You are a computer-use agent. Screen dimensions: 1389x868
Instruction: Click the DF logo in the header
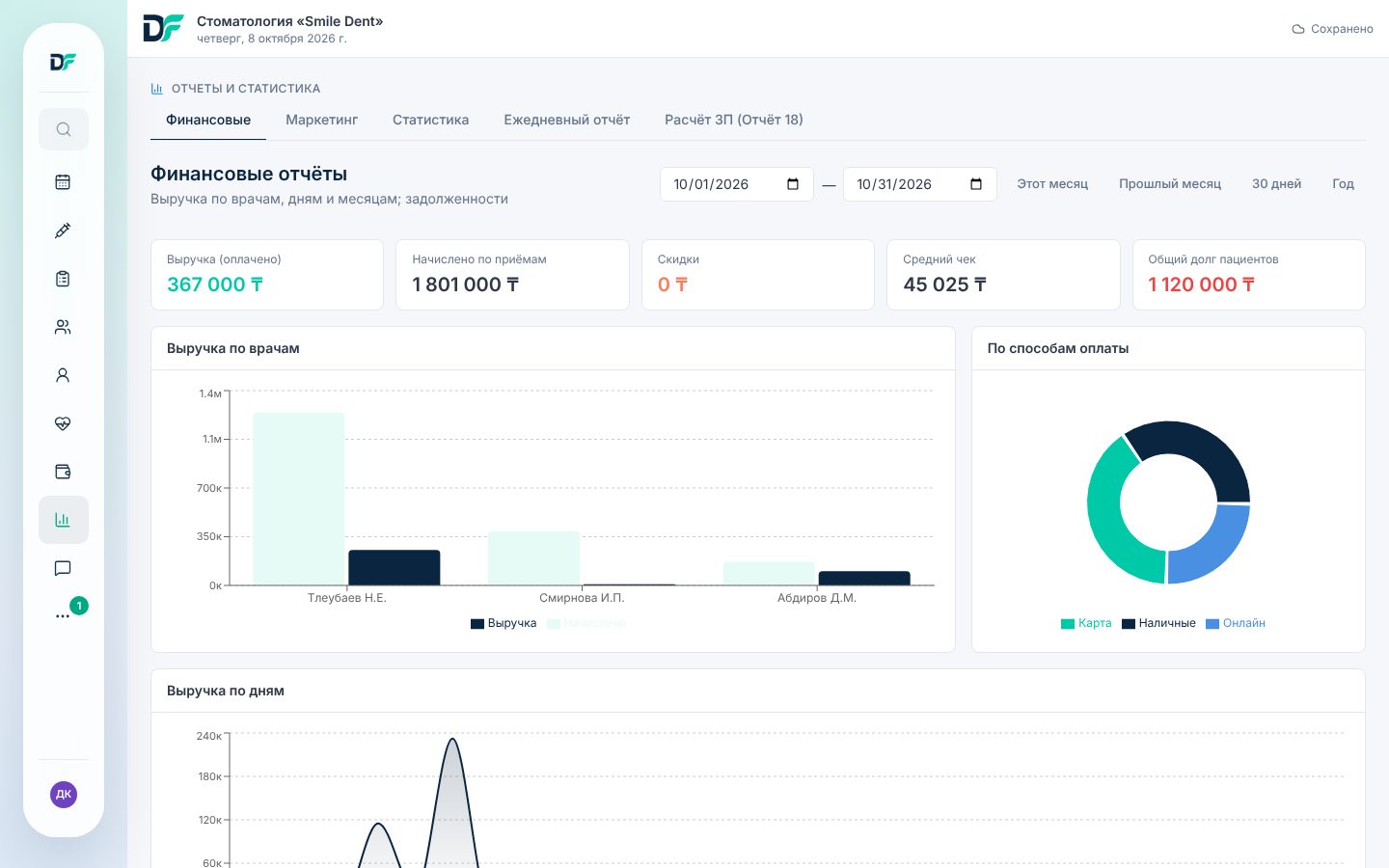point(163,29)
